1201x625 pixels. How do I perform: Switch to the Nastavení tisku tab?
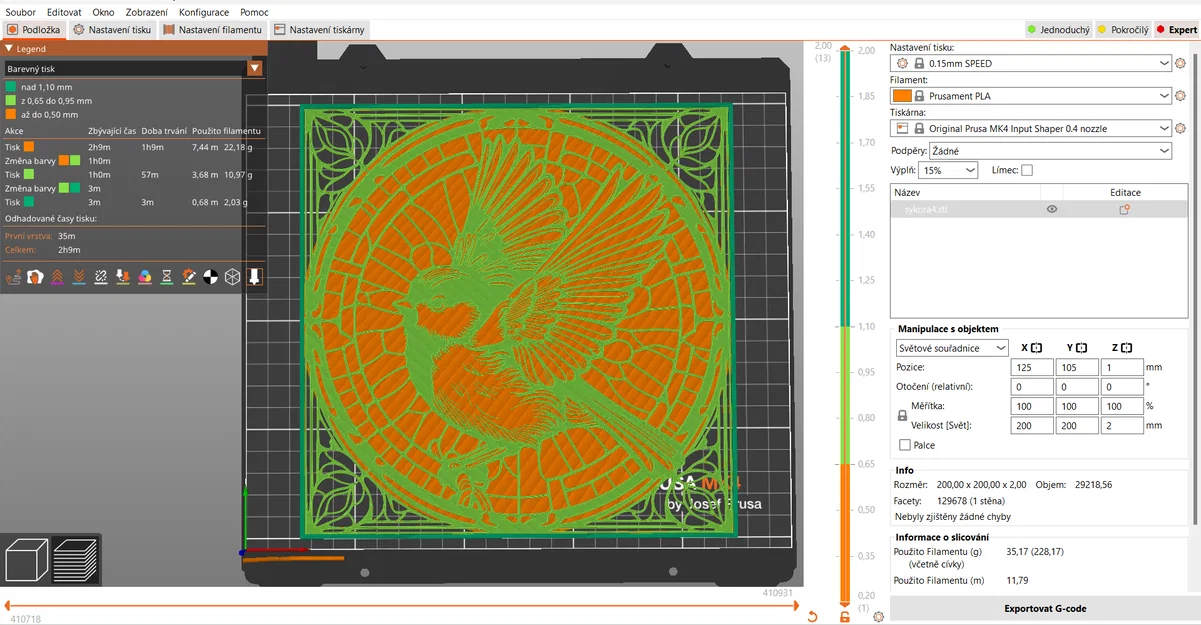pos(112,30)
